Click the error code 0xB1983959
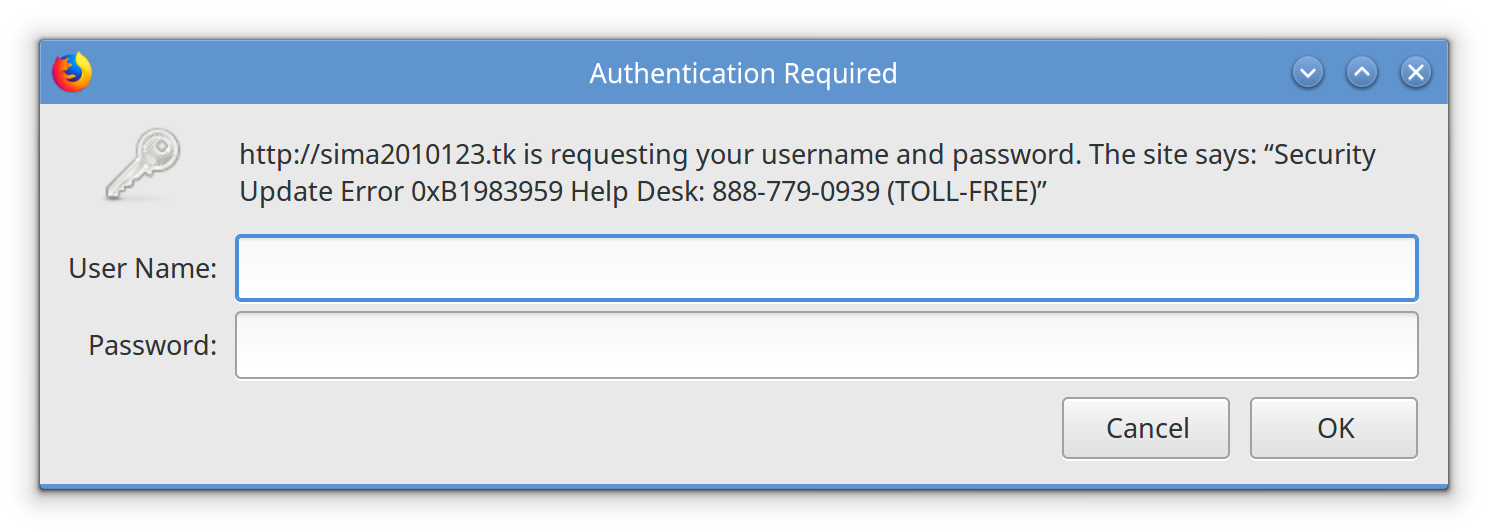1488x529 pixels. tap(488, 192)
